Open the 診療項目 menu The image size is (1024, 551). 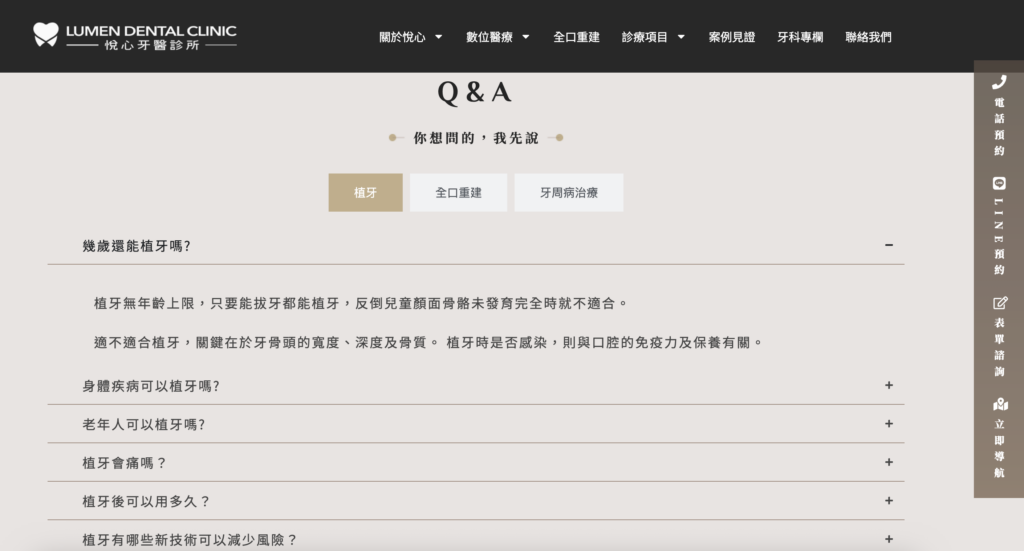[x=645, y=37]
